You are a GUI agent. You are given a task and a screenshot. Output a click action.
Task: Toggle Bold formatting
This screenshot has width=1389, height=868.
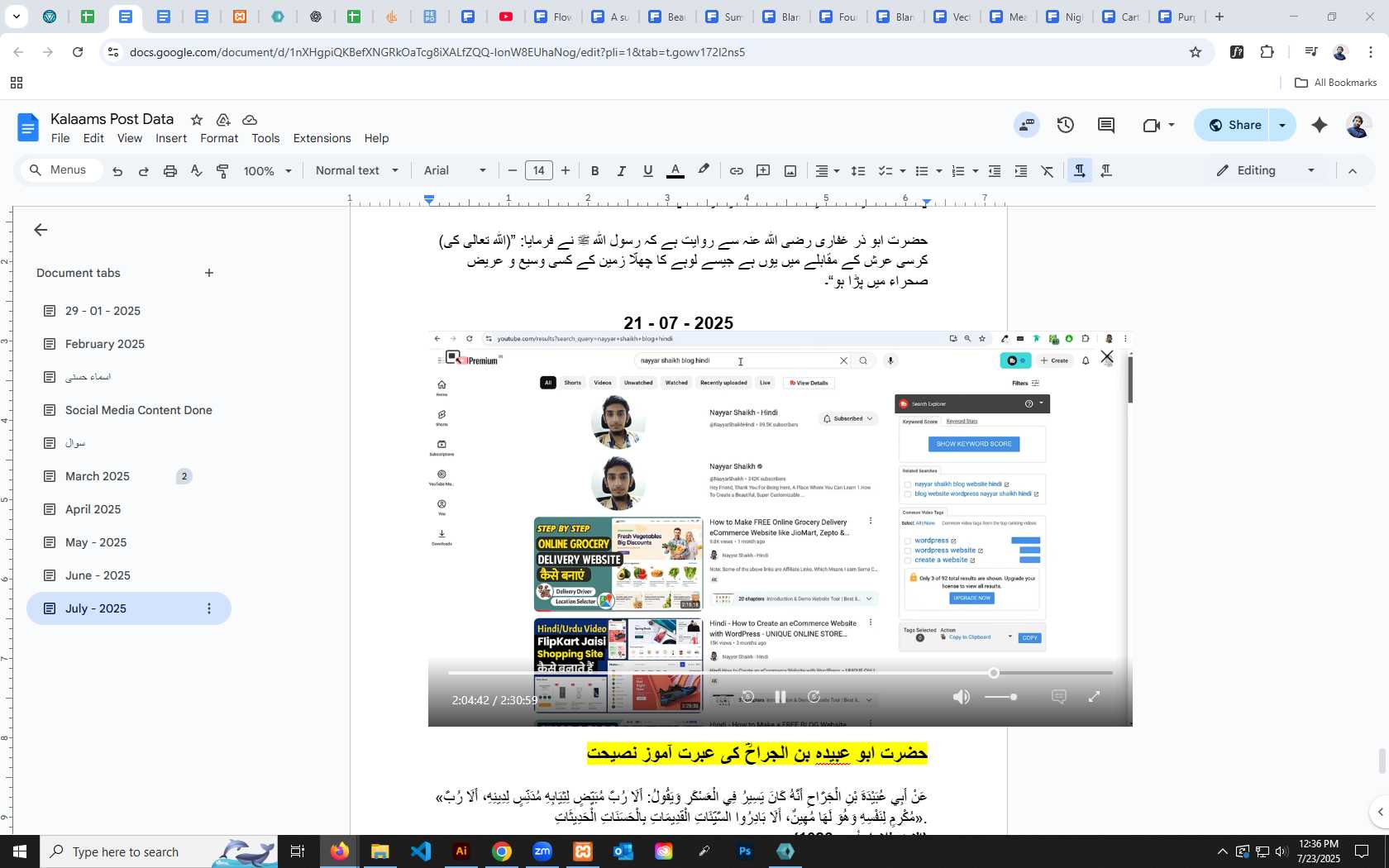(x=594, y=171)
